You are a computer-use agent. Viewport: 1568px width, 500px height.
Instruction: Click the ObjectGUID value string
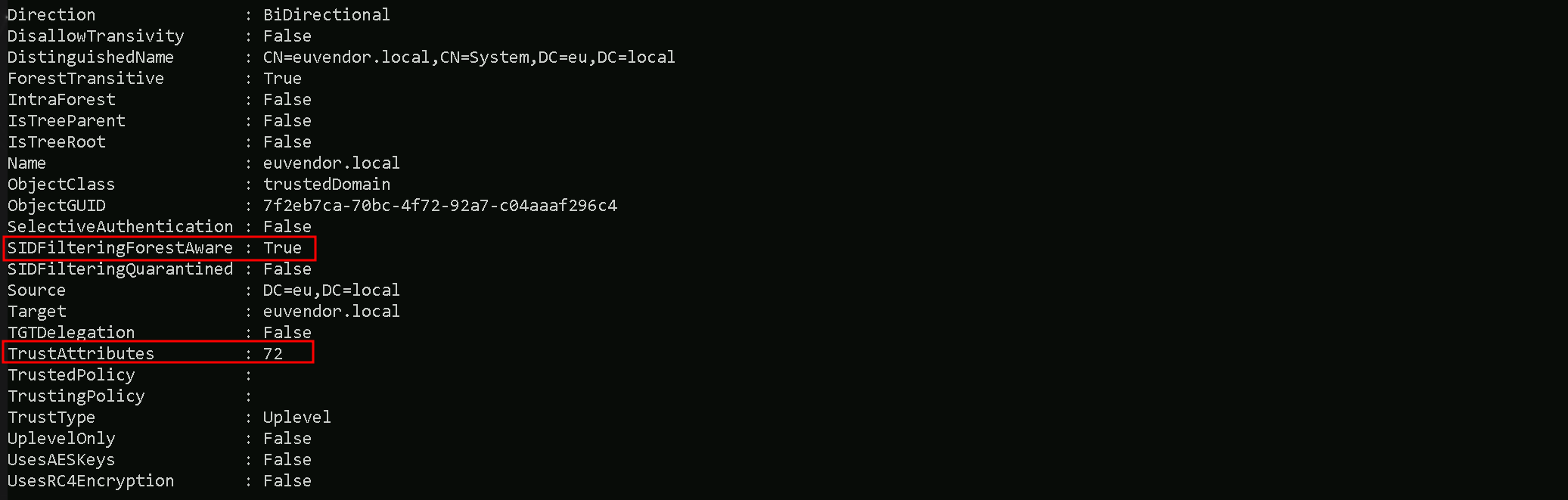(439, 206)
